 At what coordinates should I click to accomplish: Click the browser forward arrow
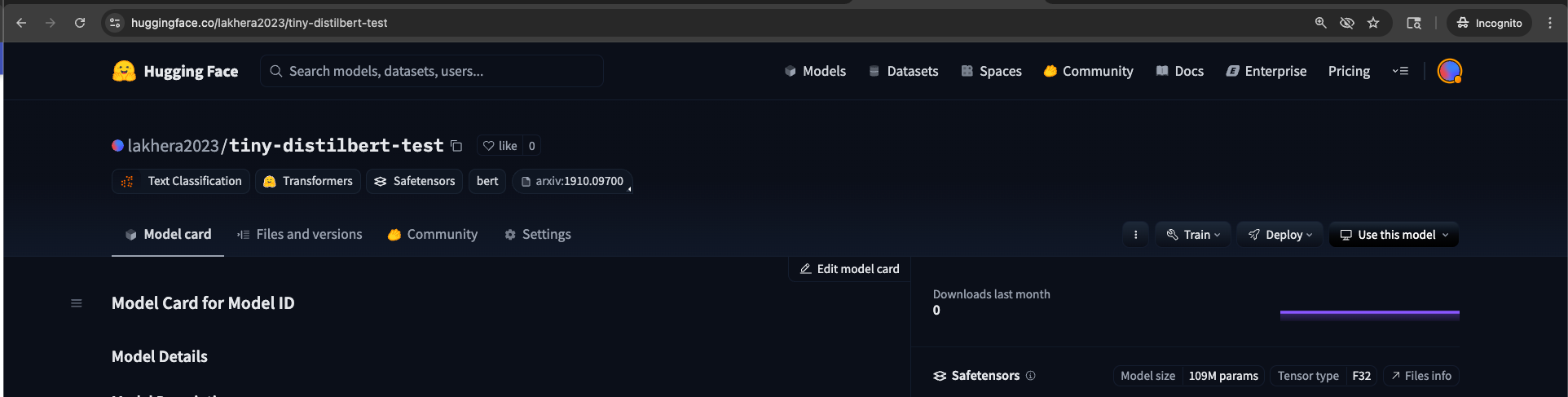coord(51,23)
